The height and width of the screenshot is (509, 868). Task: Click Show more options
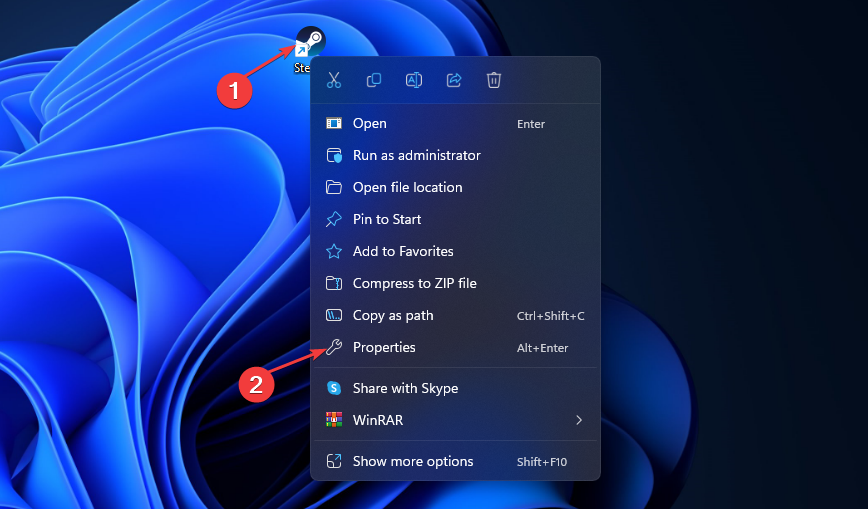click(455, 461)
